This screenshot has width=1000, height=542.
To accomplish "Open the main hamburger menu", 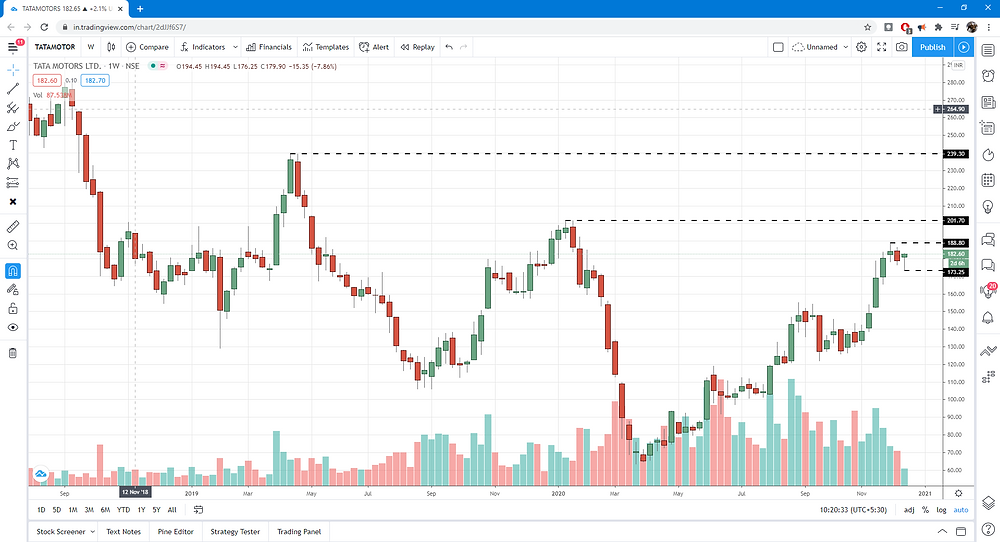I will pos(13,47).
